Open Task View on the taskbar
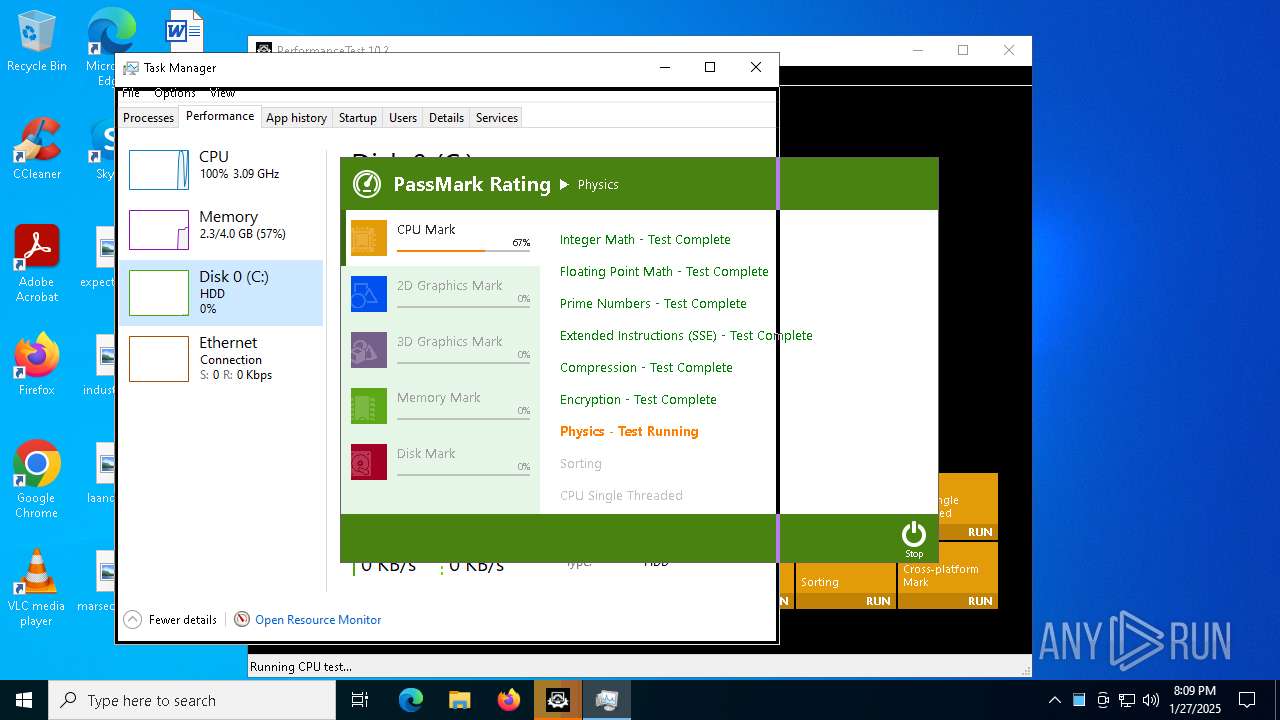 (360, 700)
